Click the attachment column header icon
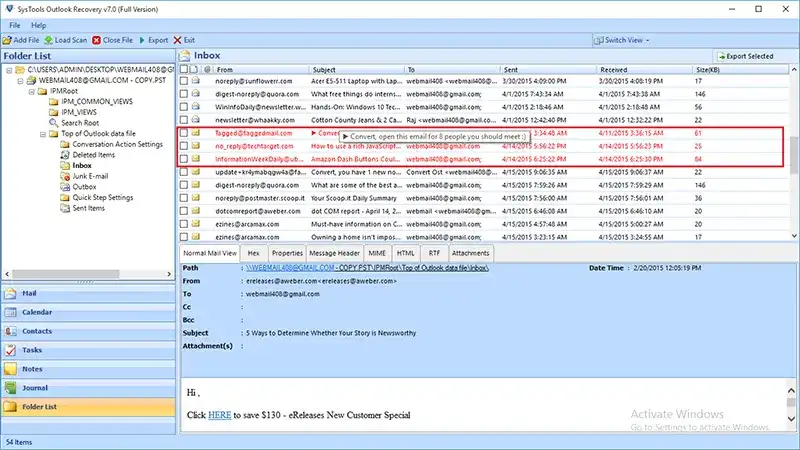Viewport: 800px width, 450px height. pyautogui.click(x=207, y=69)
